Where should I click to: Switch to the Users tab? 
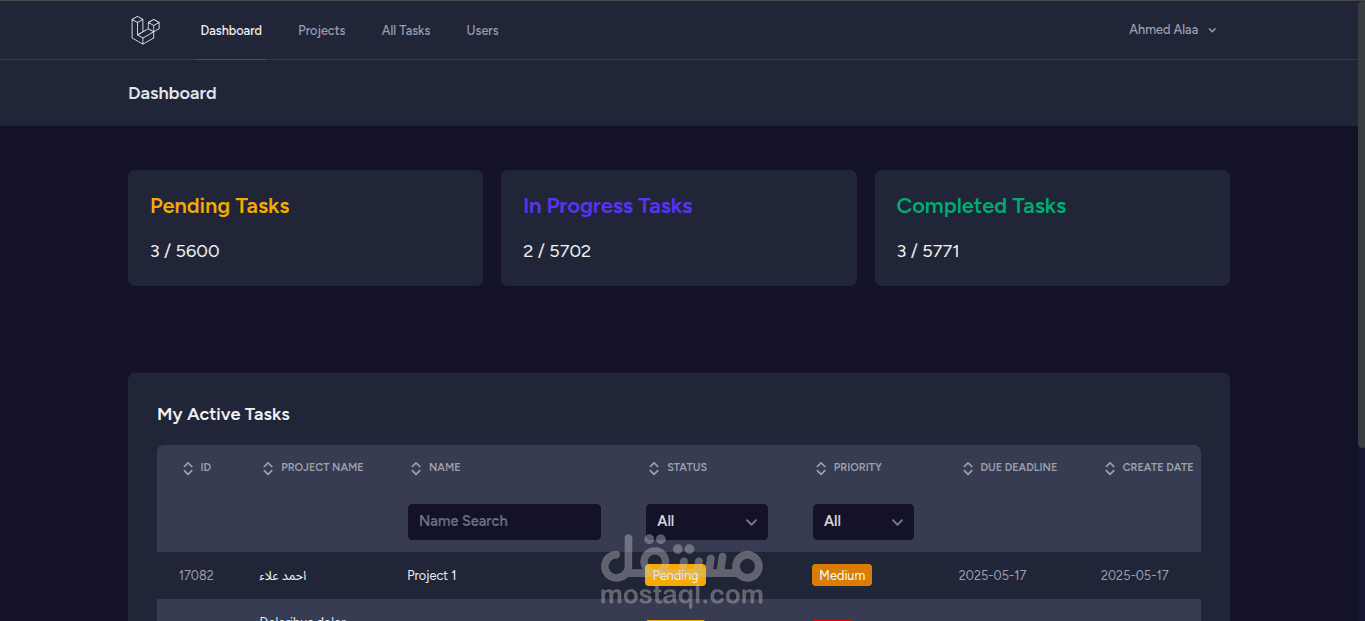(482, 30)
